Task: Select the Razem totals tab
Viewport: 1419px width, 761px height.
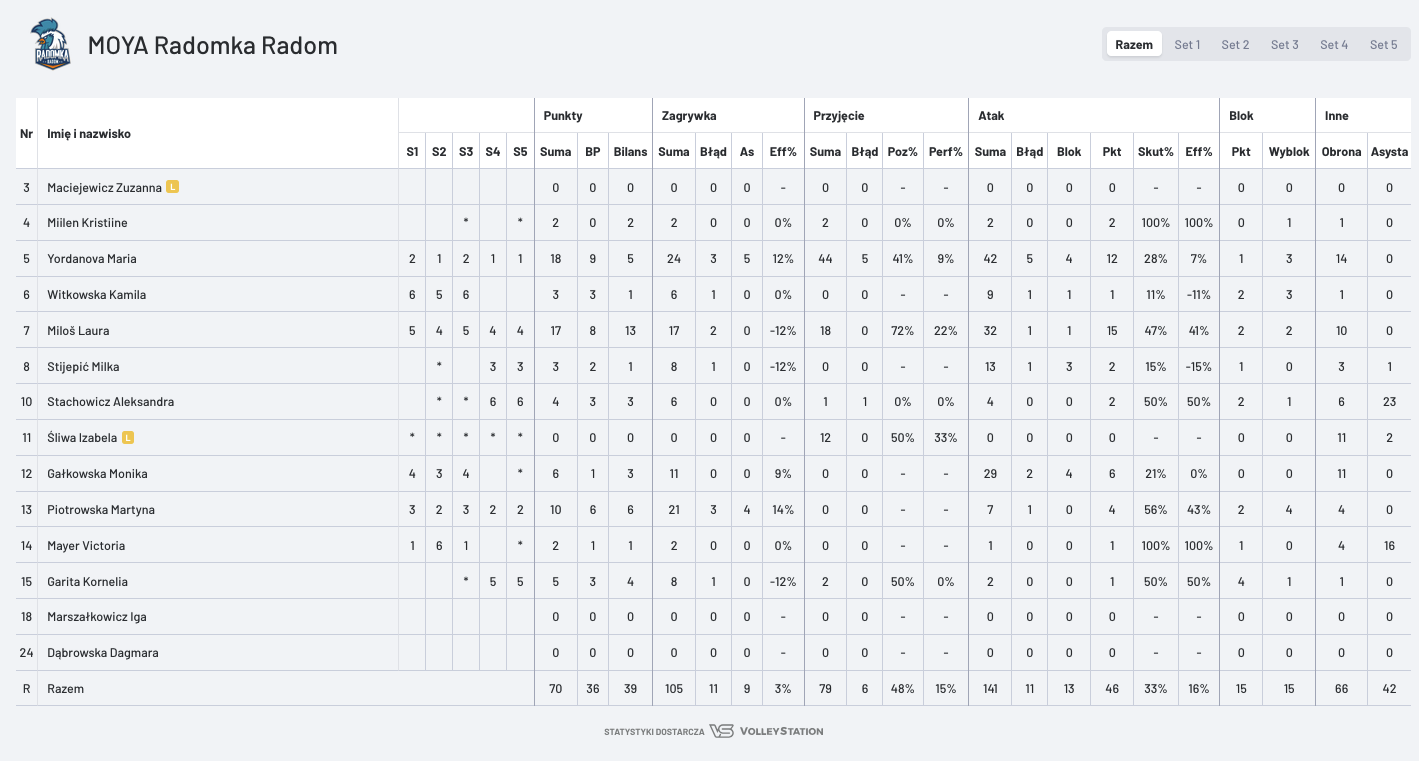Action: coord(1134,45)
